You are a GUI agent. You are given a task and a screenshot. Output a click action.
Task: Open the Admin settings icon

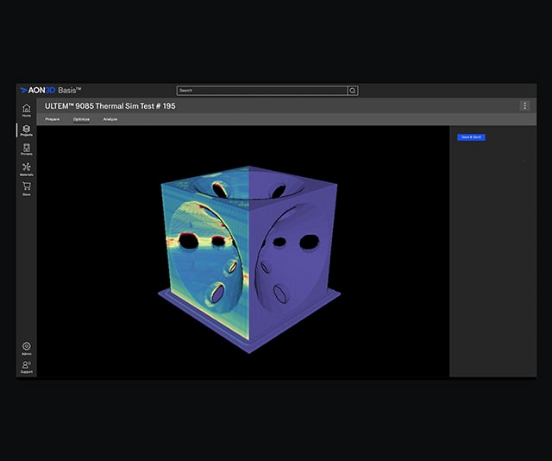pyautogui.click(x=26, y=348)
